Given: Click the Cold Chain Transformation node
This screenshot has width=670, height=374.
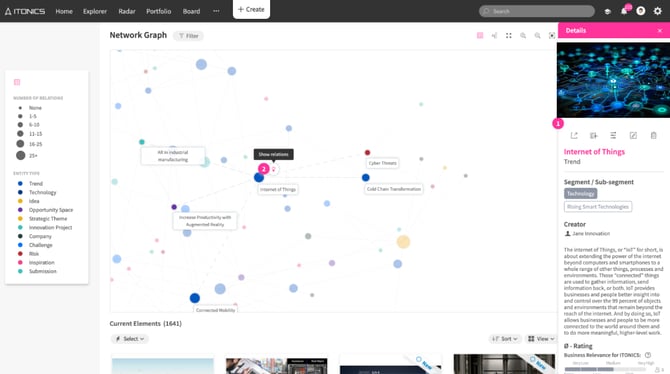Looking at the screenshot, I should (x=366, y=177).
